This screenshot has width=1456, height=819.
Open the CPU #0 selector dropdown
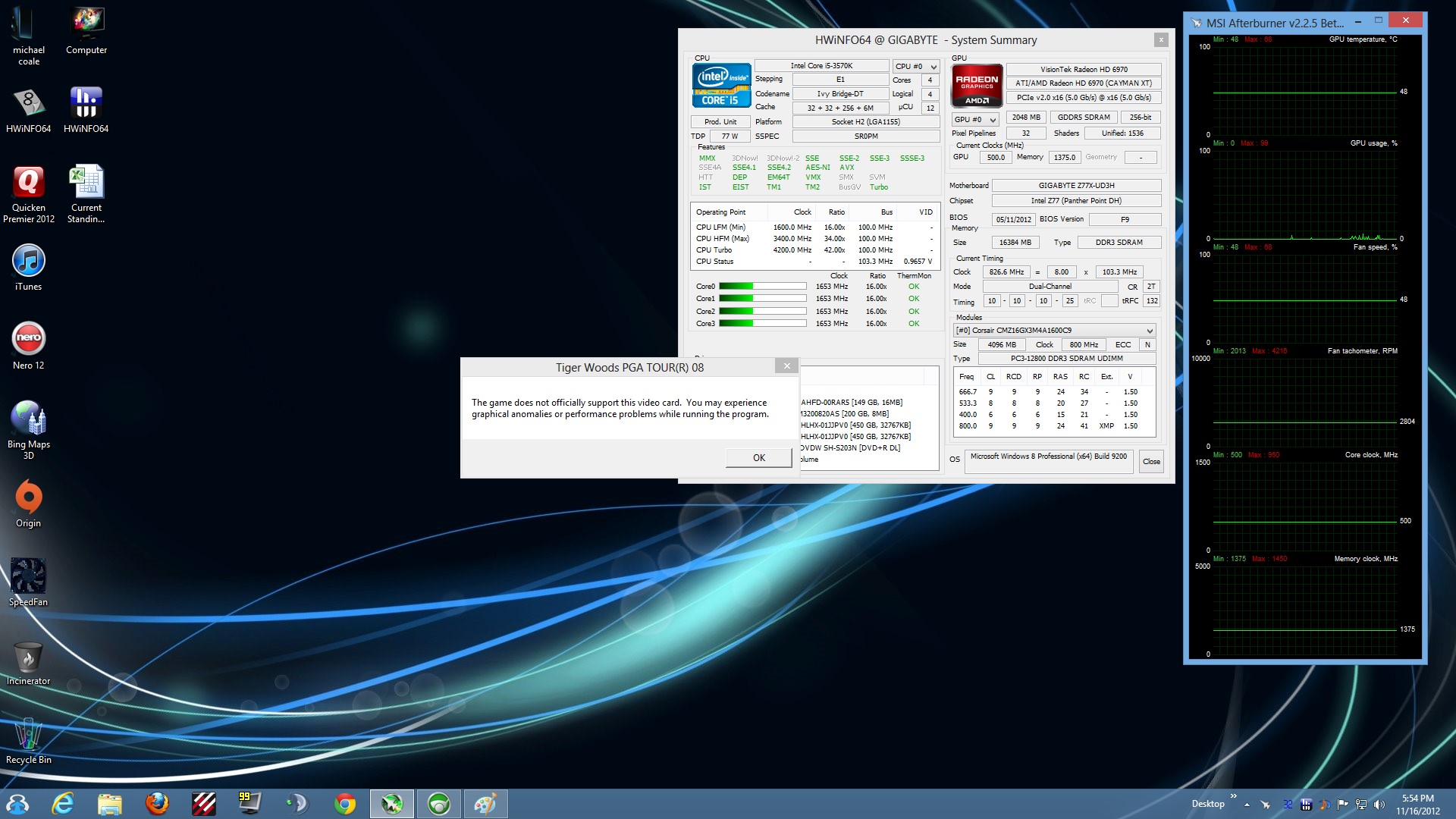(x=916, y=66)
